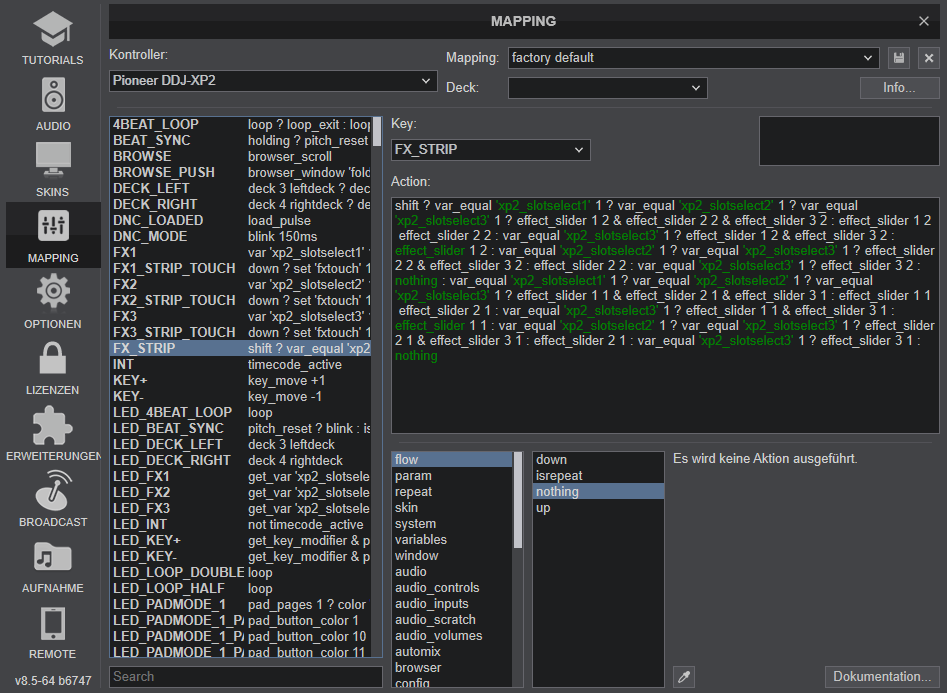
Task: Delete mapping with X icon beside save
Action: pos(929,58)
